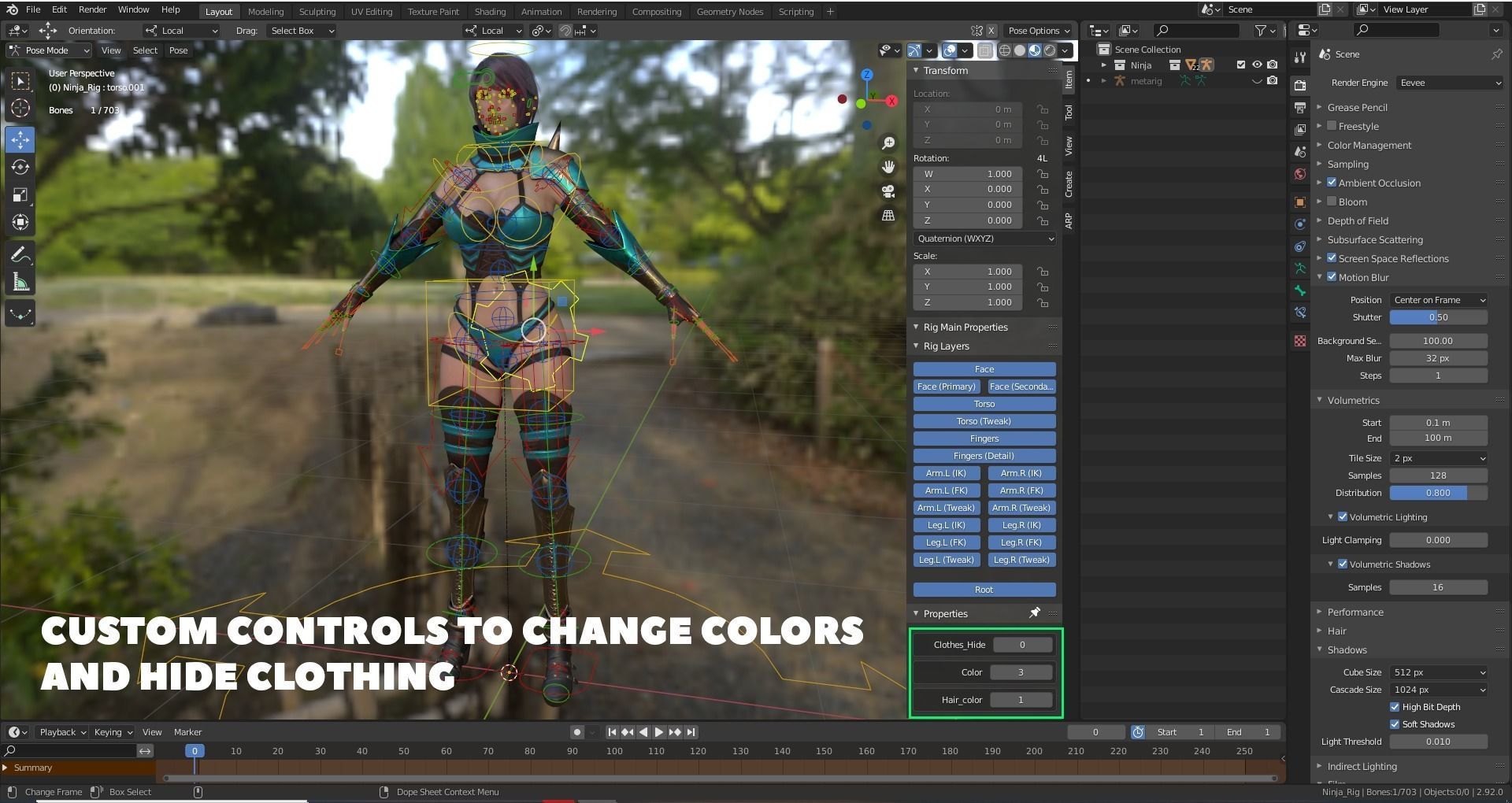Open the Pose Mode dropdown
Image resolution: width=1512 pixels, height=803 pixels.
(x=49, y=50)
